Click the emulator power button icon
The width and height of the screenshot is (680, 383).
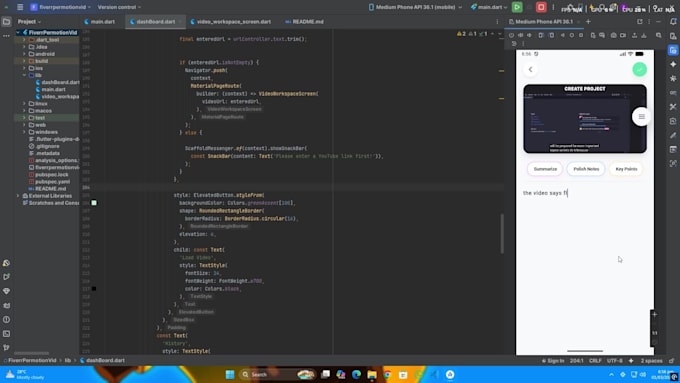coord(511,35)
